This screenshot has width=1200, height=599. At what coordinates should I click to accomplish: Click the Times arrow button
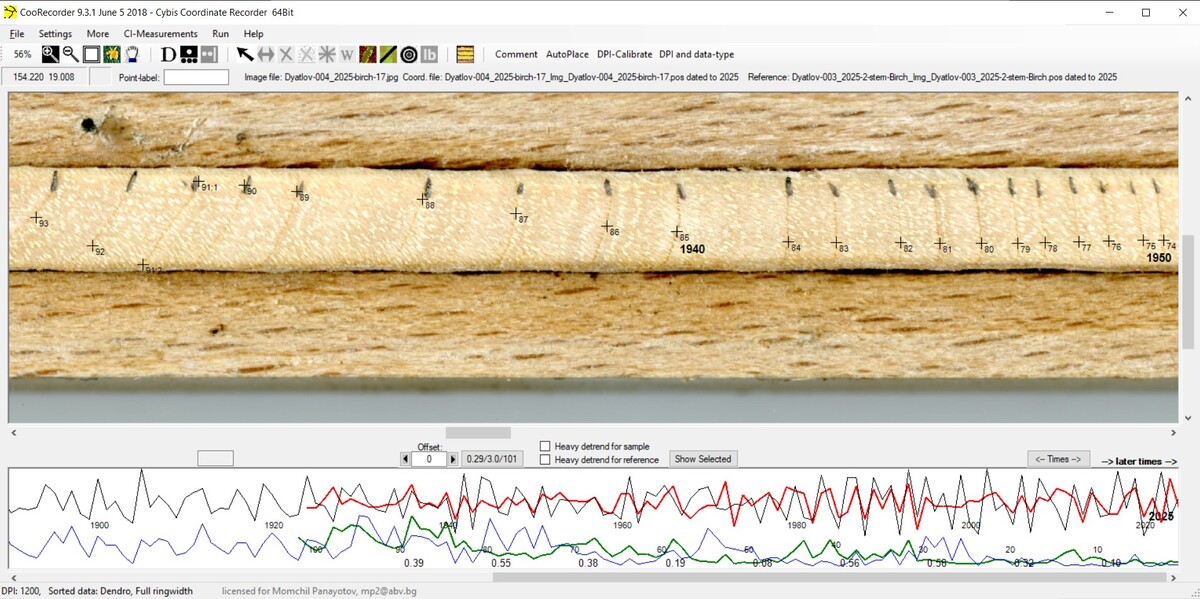click(1058, 459)
